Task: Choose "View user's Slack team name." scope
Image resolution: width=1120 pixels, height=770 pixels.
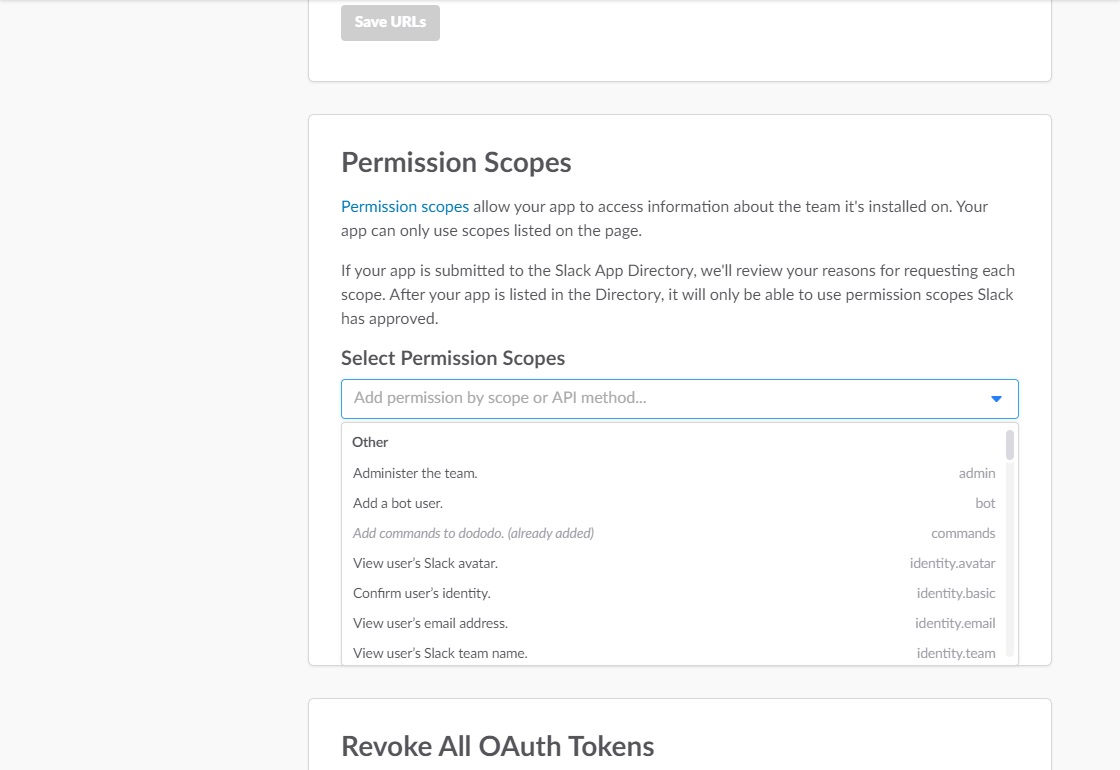Action: click(440, 653)
